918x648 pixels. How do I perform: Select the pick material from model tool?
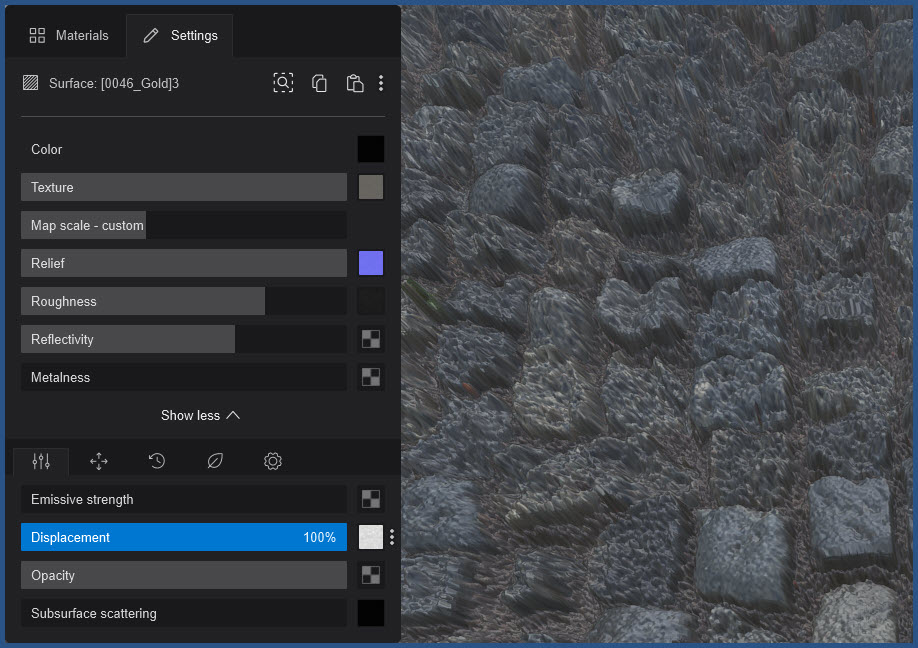click(283, 83)
